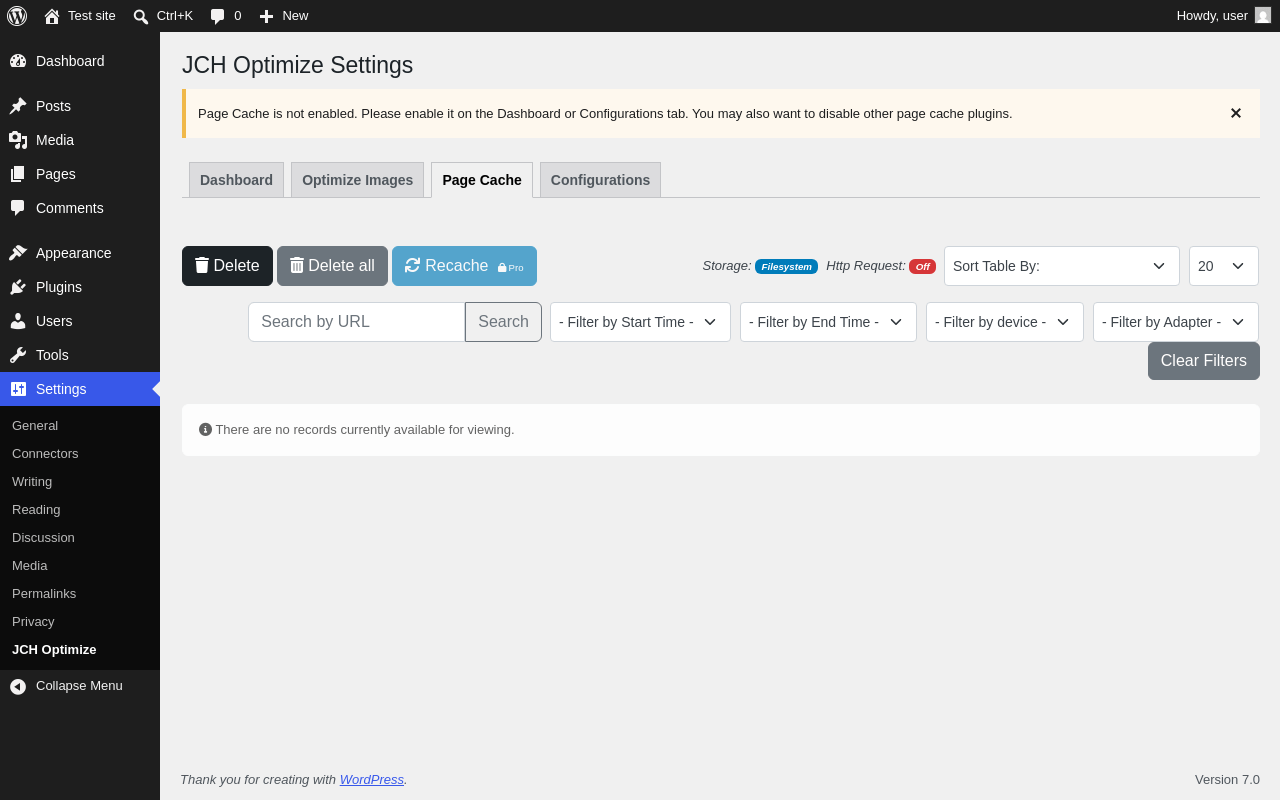Viewport: 1280px width, 800px height.
Task: Click the Plugins plug icon
Action: coord(18,287)
